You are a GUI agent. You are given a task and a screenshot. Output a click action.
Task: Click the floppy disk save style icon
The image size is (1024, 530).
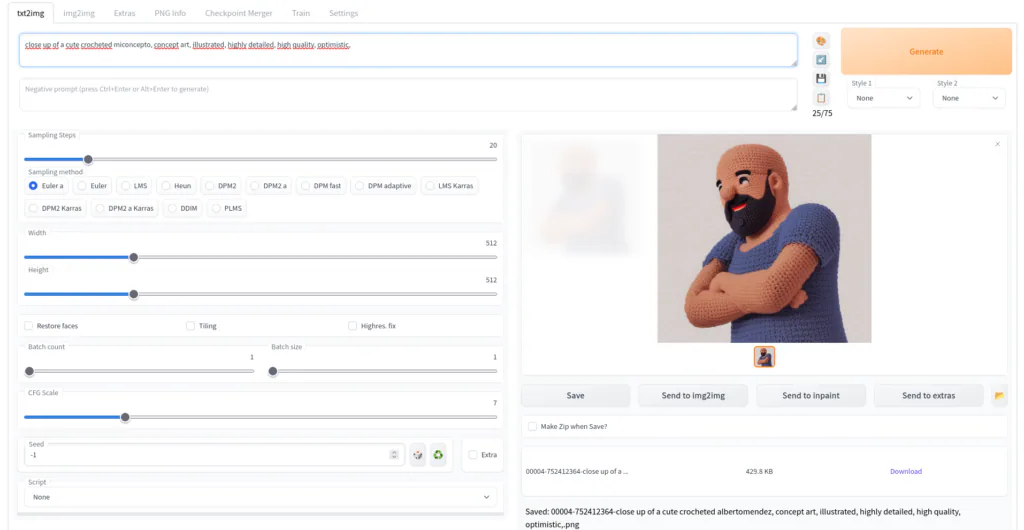[x=821, y=78]
